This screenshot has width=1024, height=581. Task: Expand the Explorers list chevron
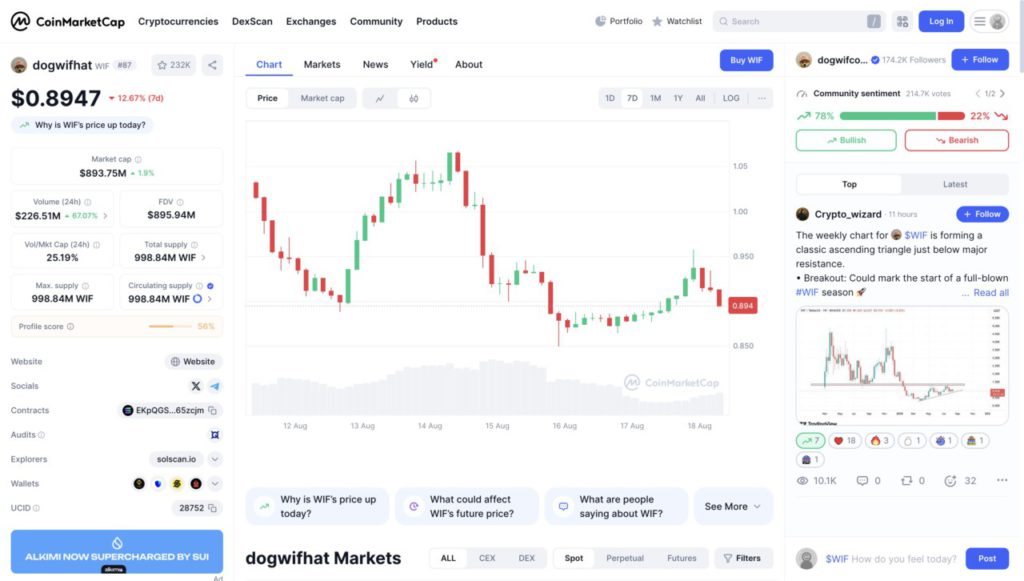tap(215, 459)
